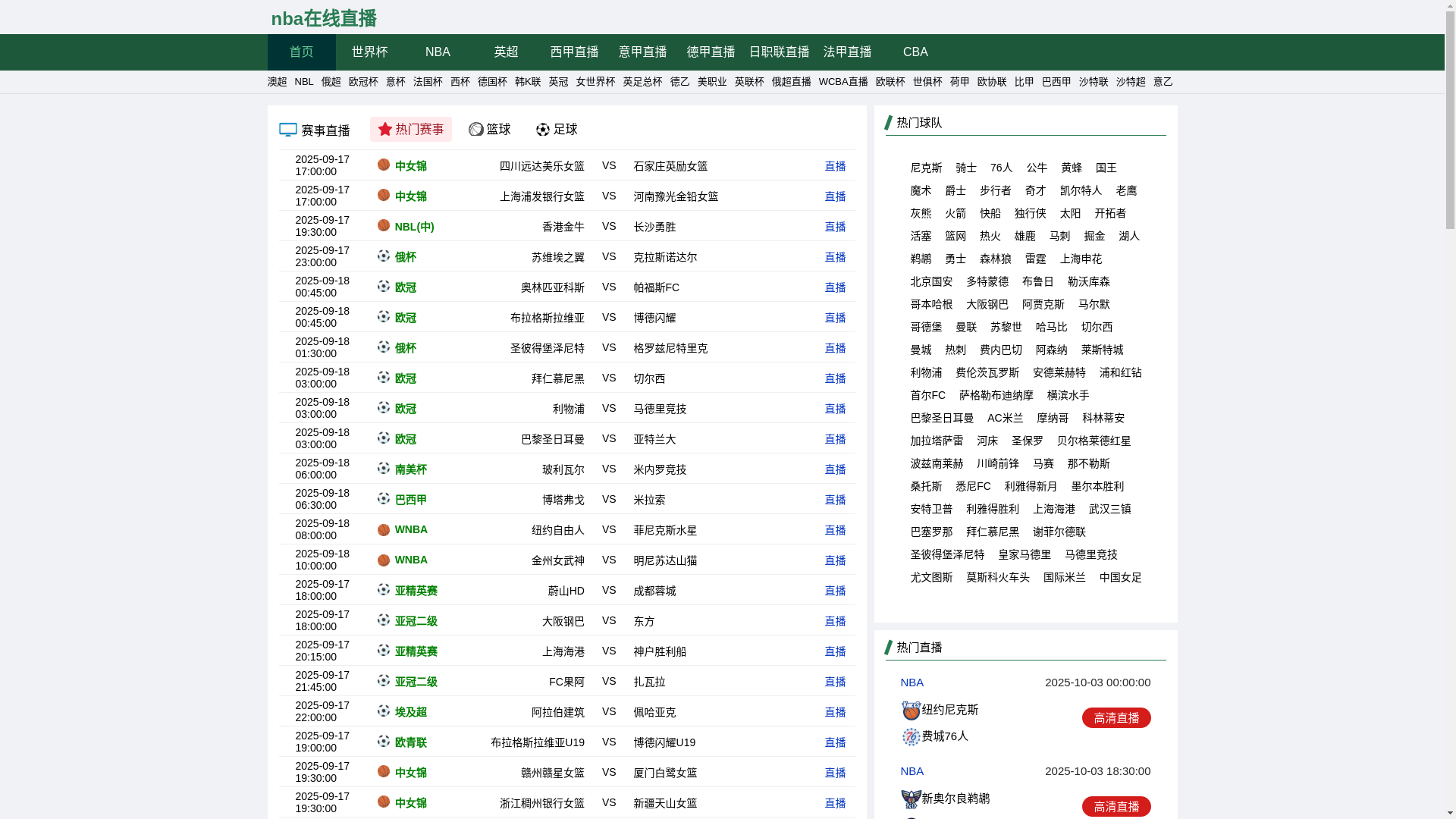Click the nba在线直播 site title
Screen dimensions: 1456x819
click(x=324, y=18)
